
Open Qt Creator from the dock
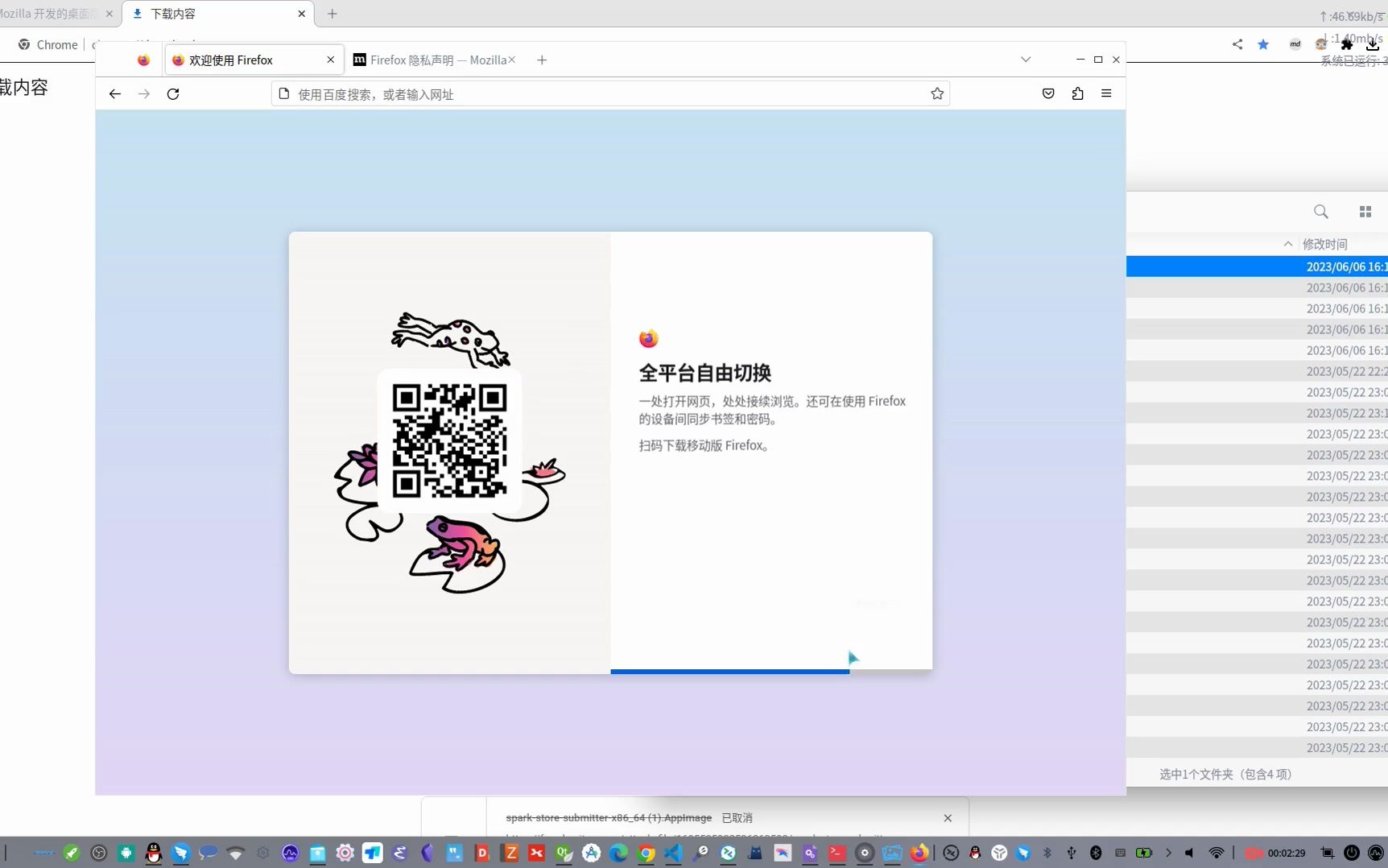point(564,853)
